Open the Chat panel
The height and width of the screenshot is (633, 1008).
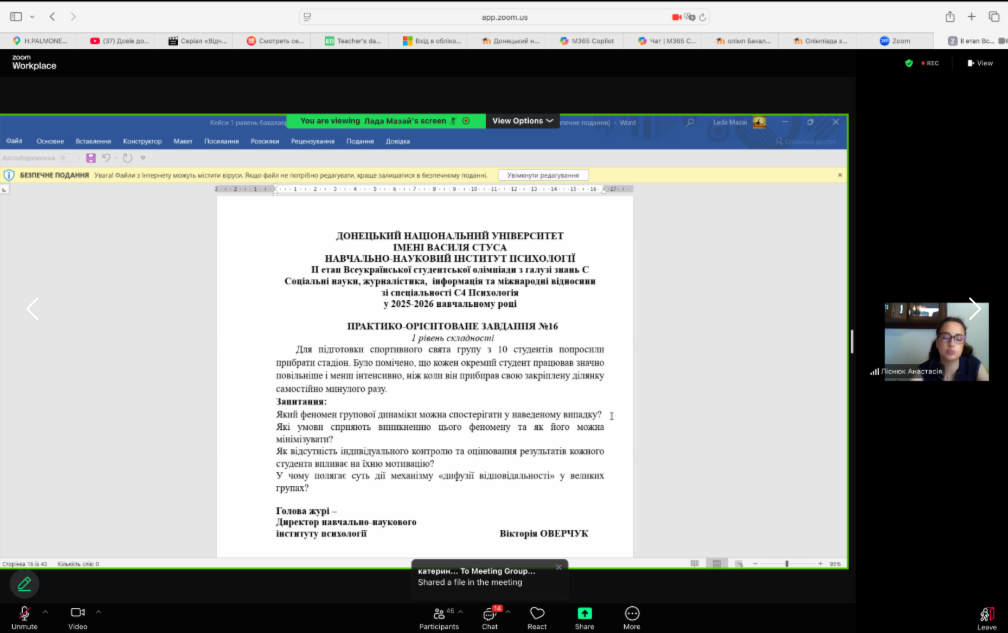coord(490,618)
